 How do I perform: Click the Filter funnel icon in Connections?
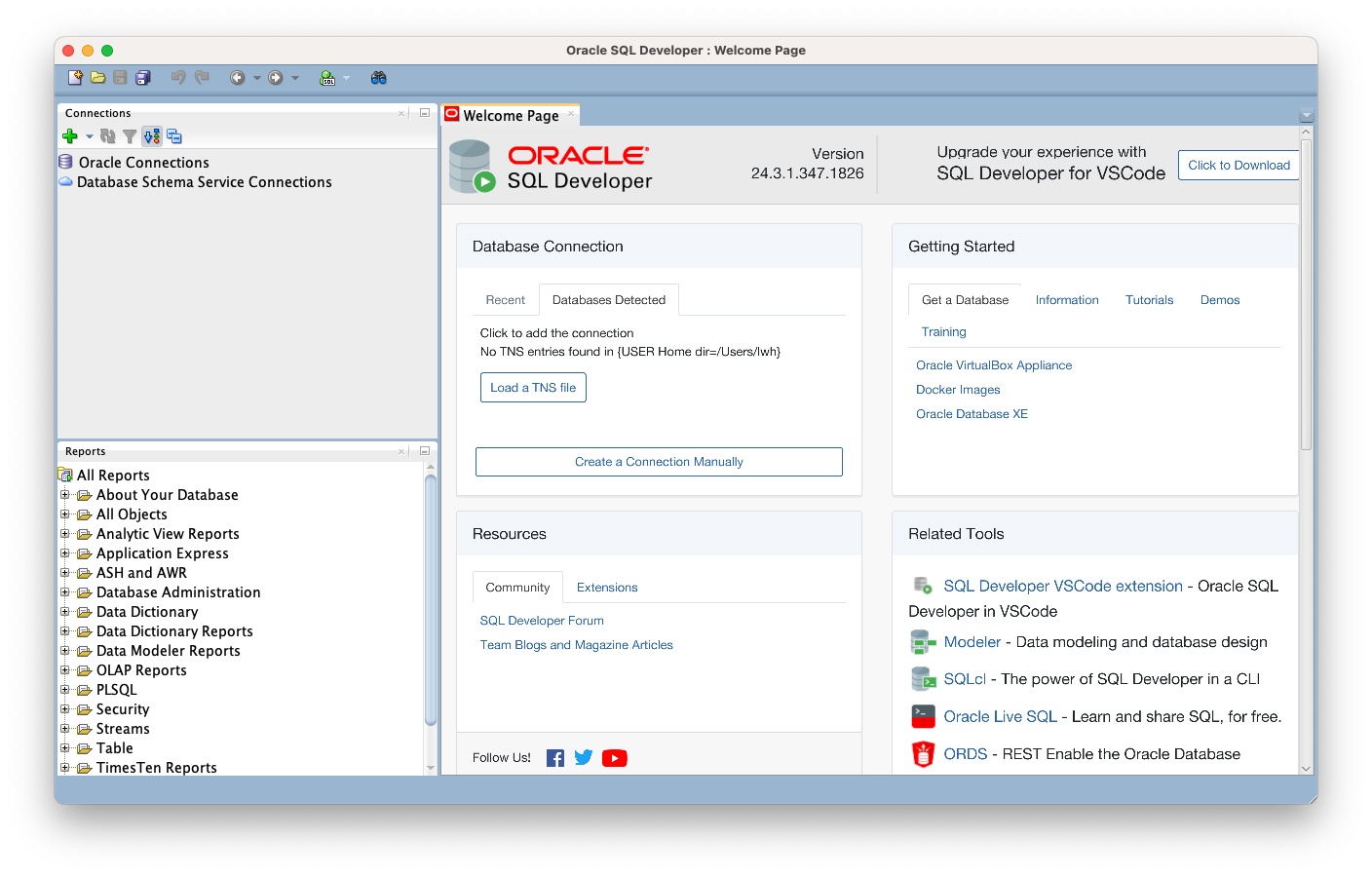pyautogui.click(x=130, y=136)
